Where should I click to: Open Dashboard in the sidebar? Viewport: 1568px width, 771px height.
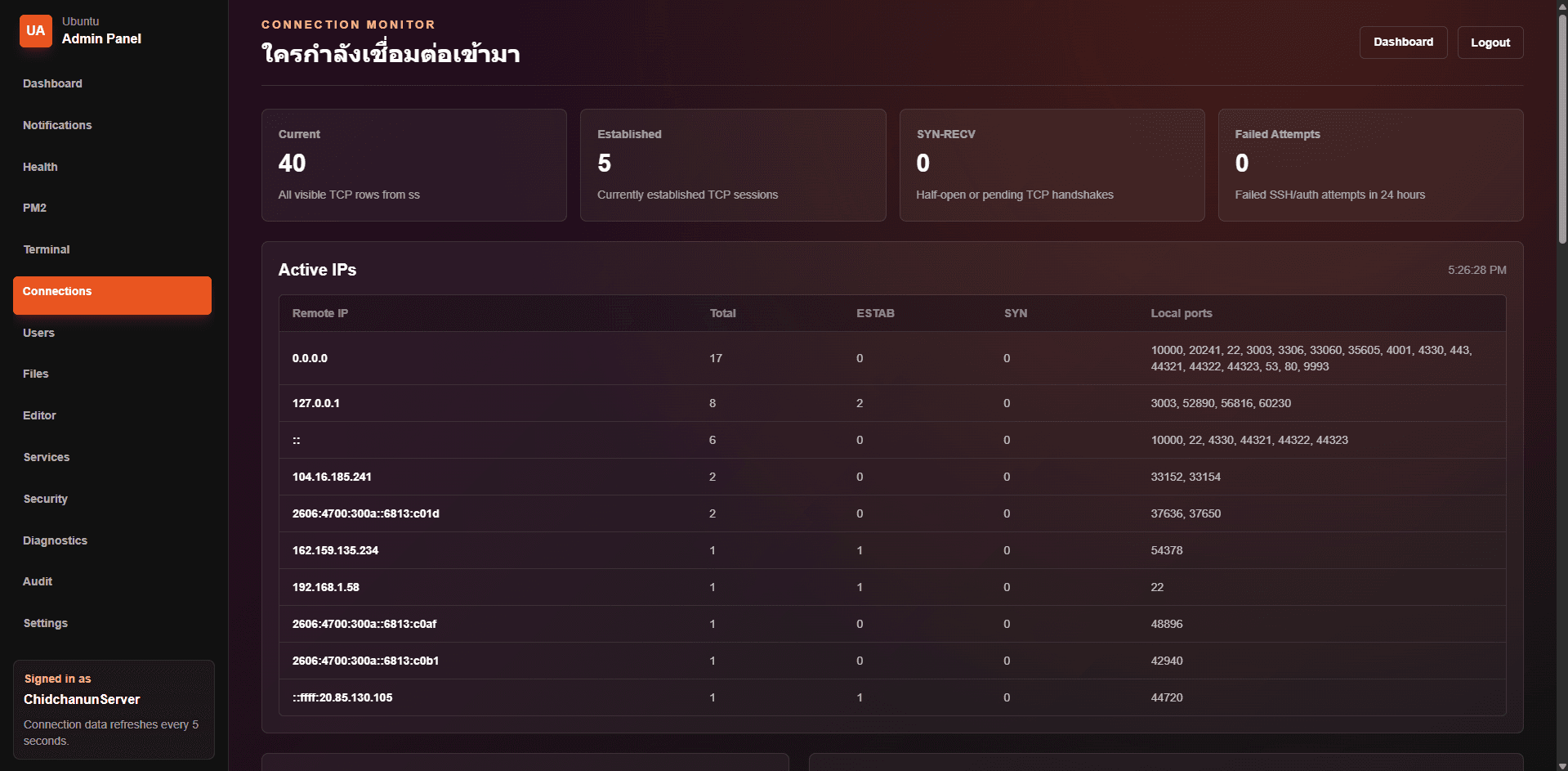[52, 83]
